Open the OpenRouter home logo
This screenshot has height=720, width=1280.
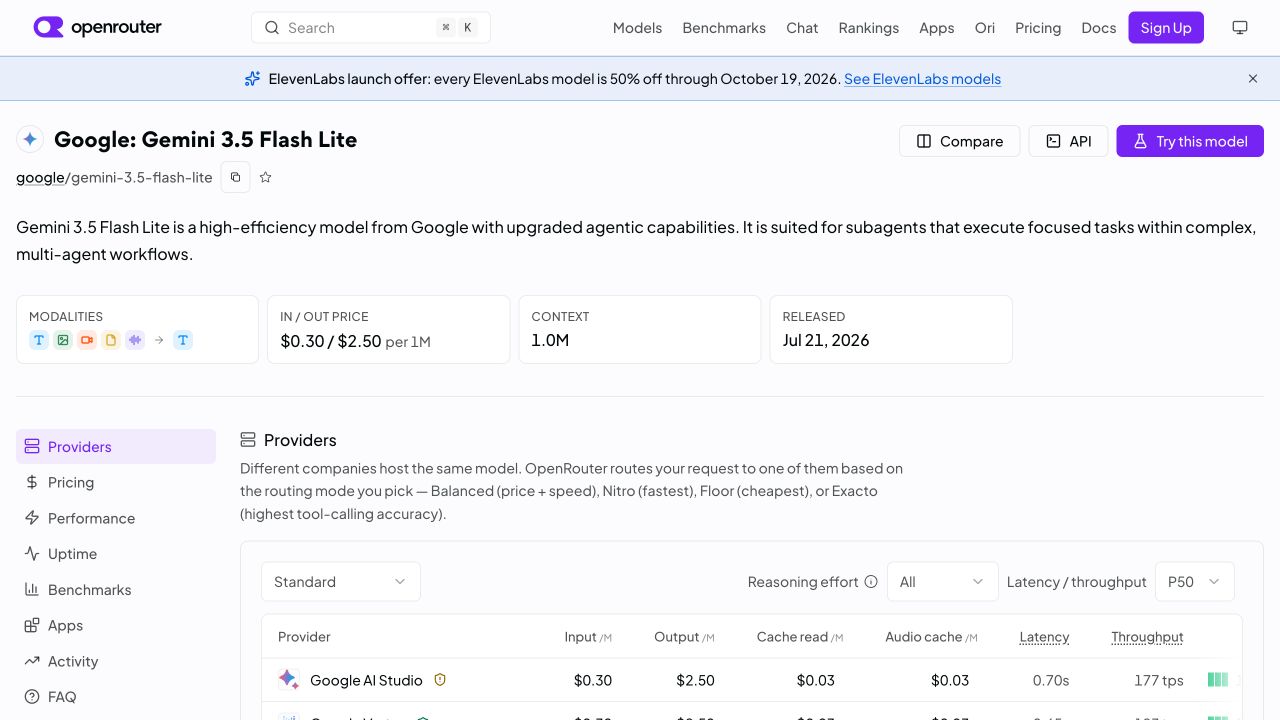97,27
